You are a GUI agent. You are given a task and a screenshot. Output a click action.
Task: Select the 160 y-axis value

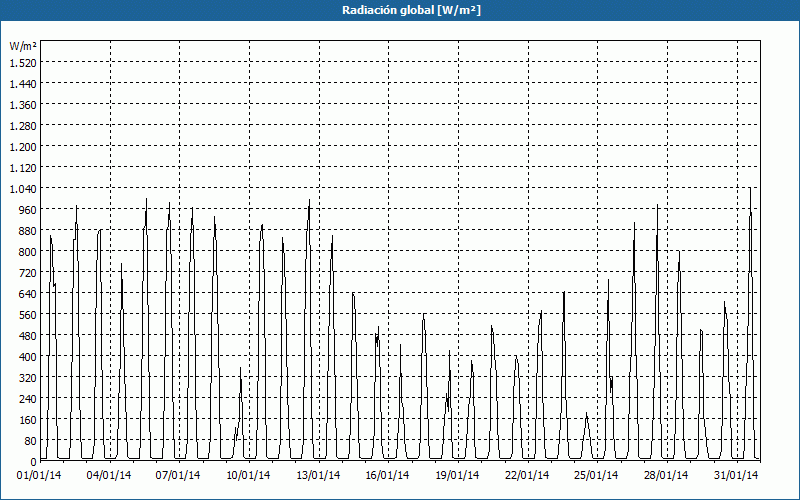(28, 420)
